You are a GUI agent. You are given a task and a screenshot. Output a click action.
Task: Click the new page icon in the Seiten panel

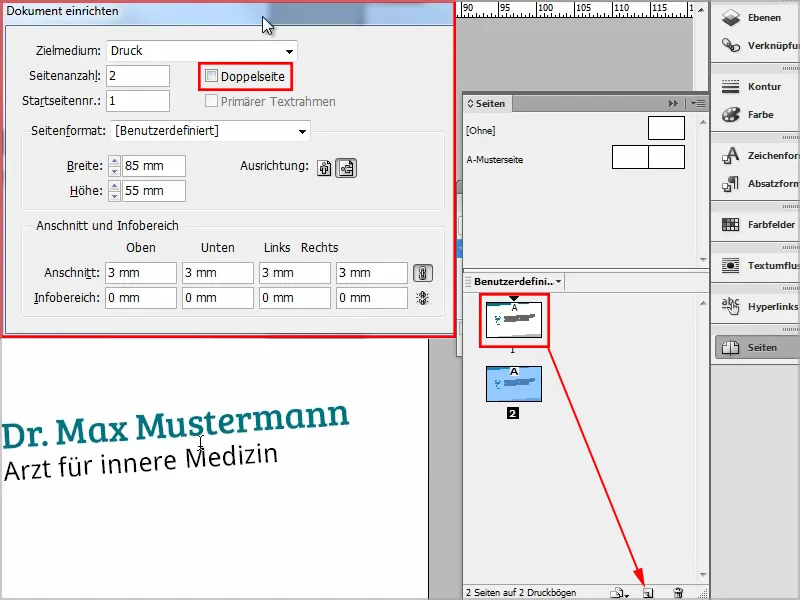(x=648, y=593)
